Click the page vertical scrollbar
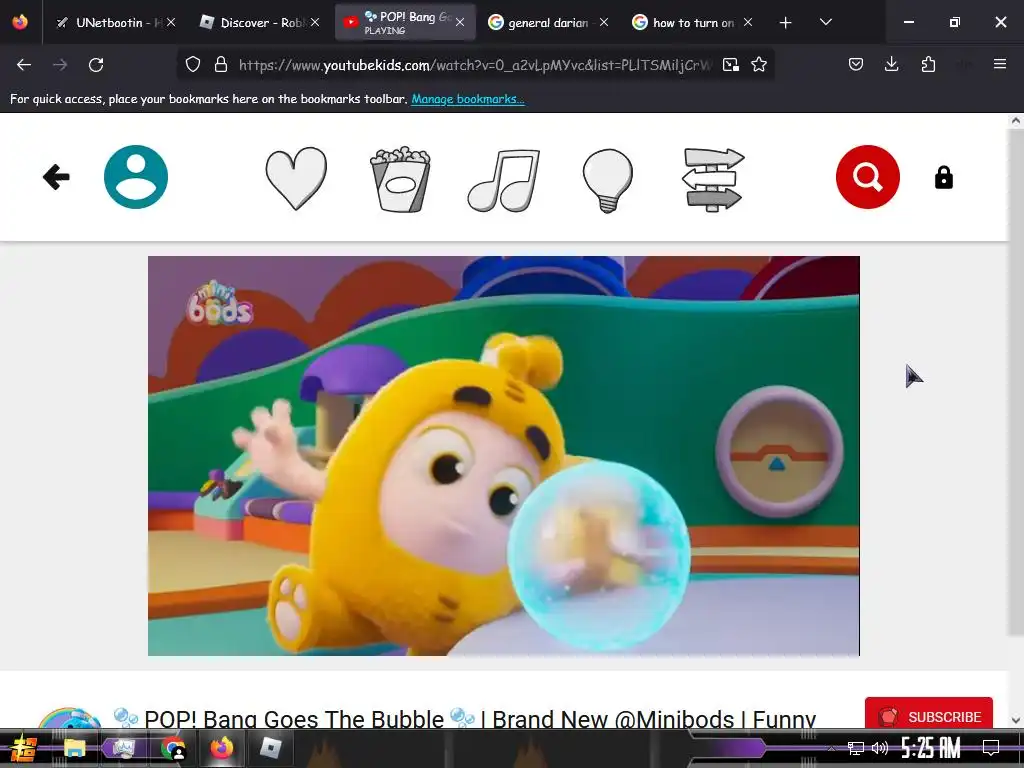Viewport: 1024px width, 768px height. [1015, 382]
